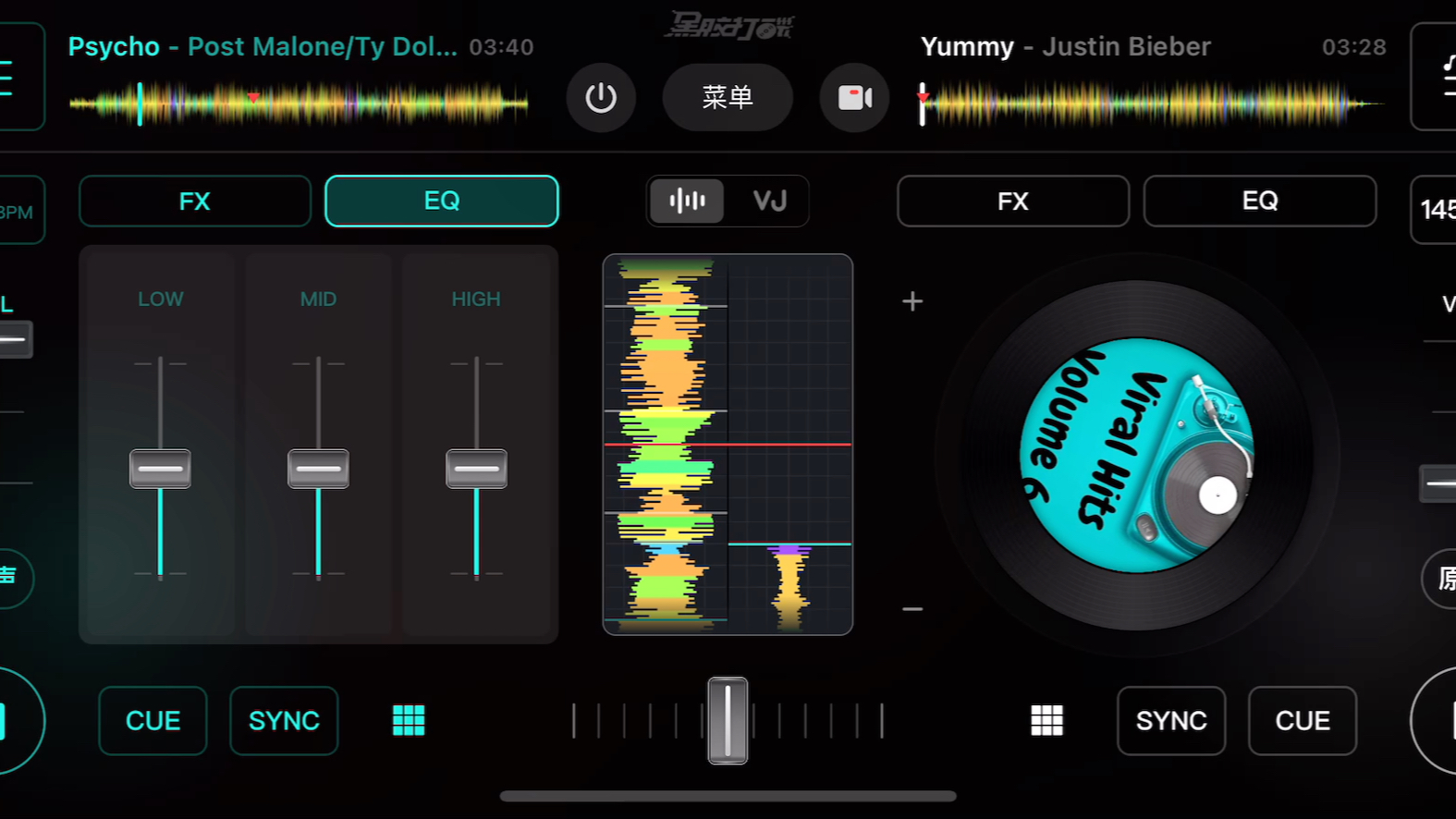Adjust the MID EQ slider handle
The image size is (1456, 819).
[318, 469]
